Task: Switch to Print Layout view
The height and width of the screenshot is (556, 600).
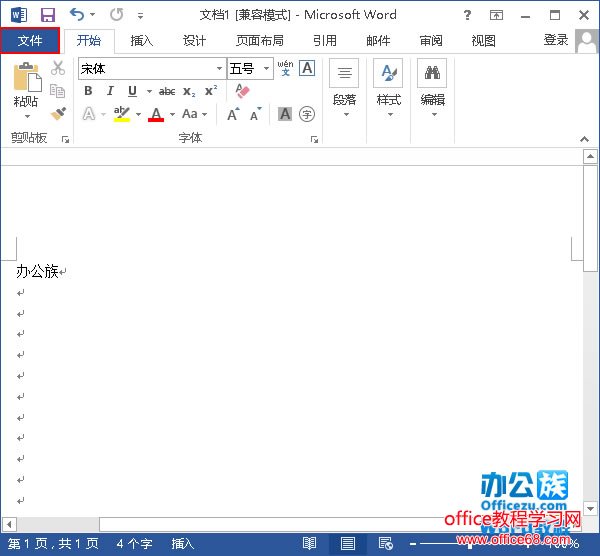Action: (347, 543)
